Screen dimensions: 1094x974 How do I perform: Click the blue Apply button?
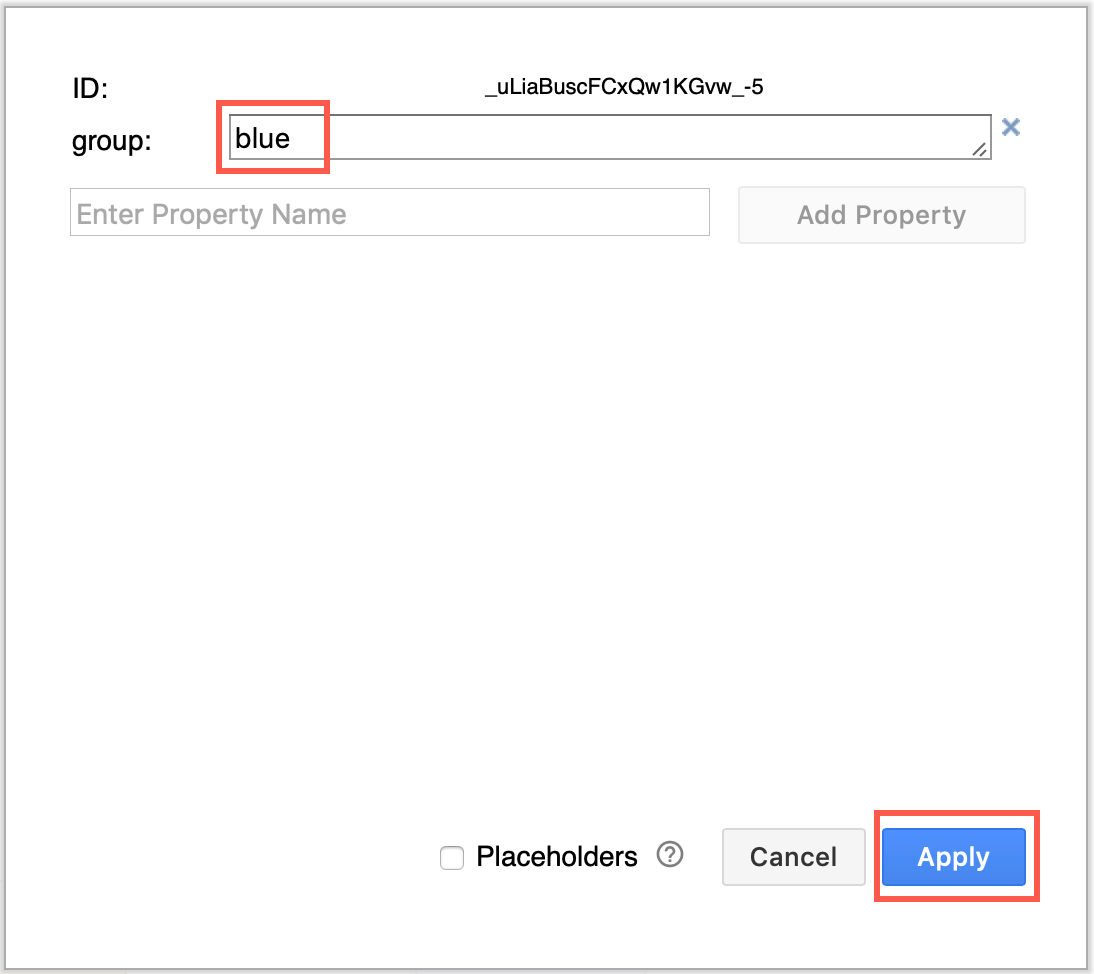(952, 857)
